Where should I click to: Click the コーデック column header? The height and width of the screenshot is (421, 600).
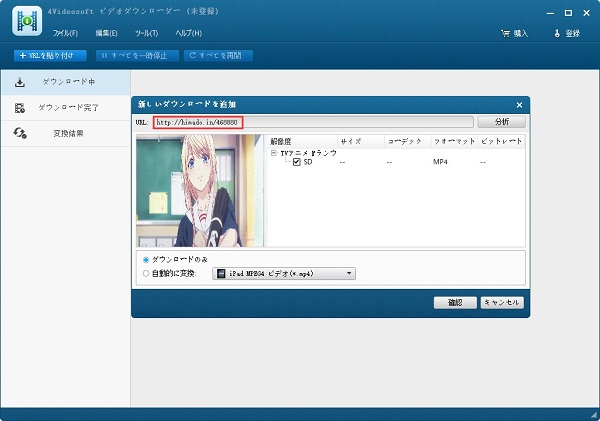pos(408,142)
